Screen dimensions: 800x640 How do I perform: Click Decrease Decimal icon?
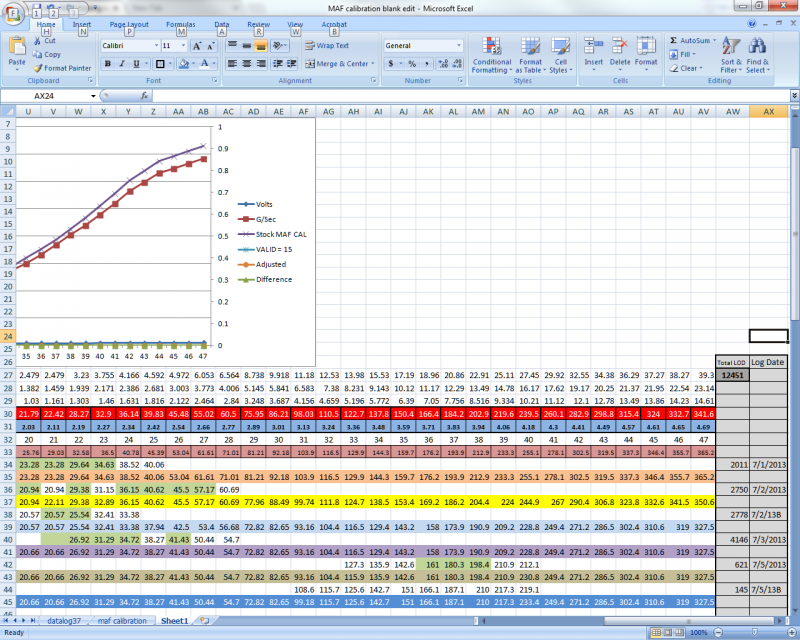[x=457, y=64]
